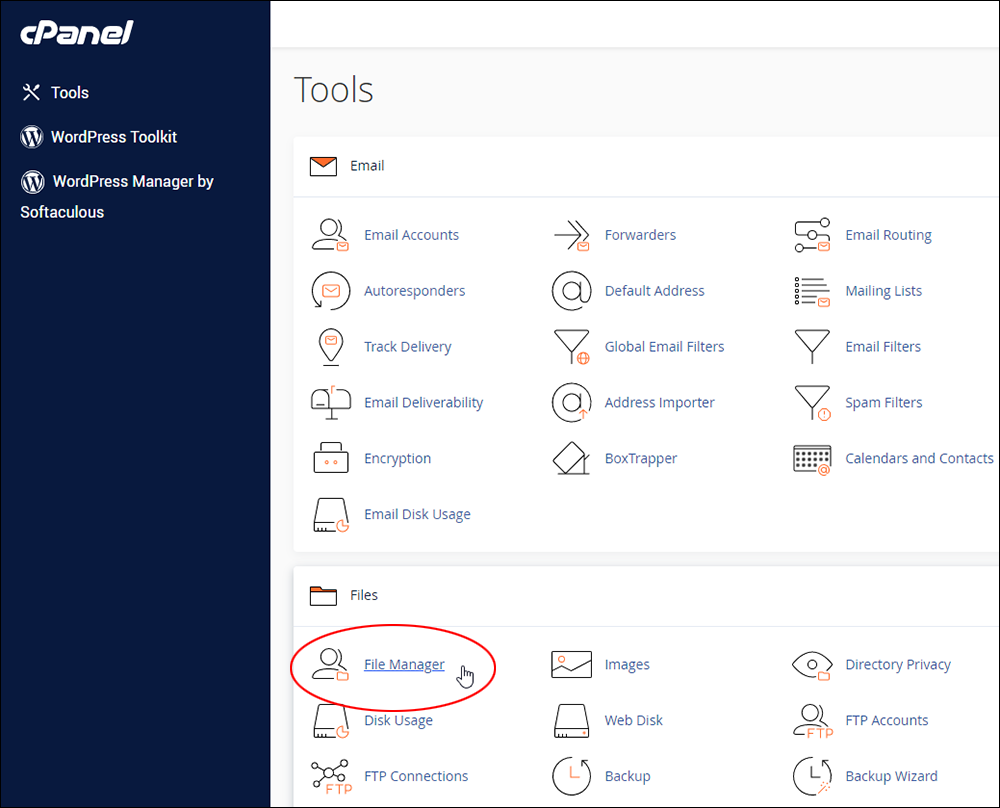Click the Email Accounts icon
1000x808 pixels.
click(330, 235)
